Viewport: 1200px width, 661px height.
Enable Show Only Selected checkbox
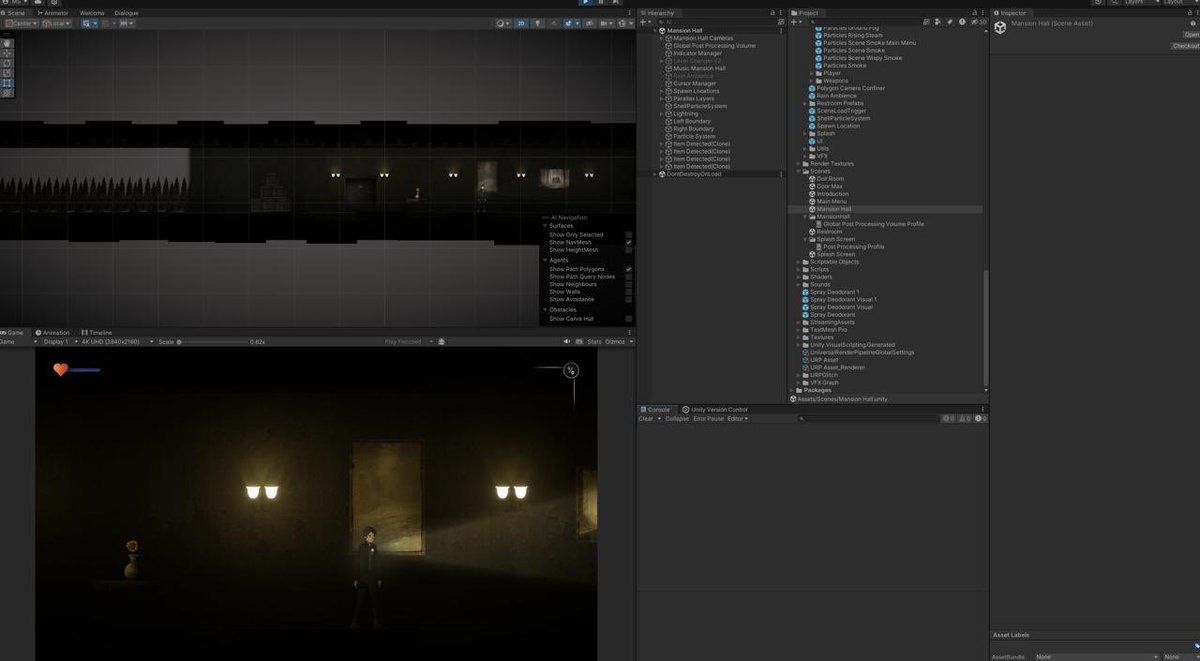tap(628, 234)
